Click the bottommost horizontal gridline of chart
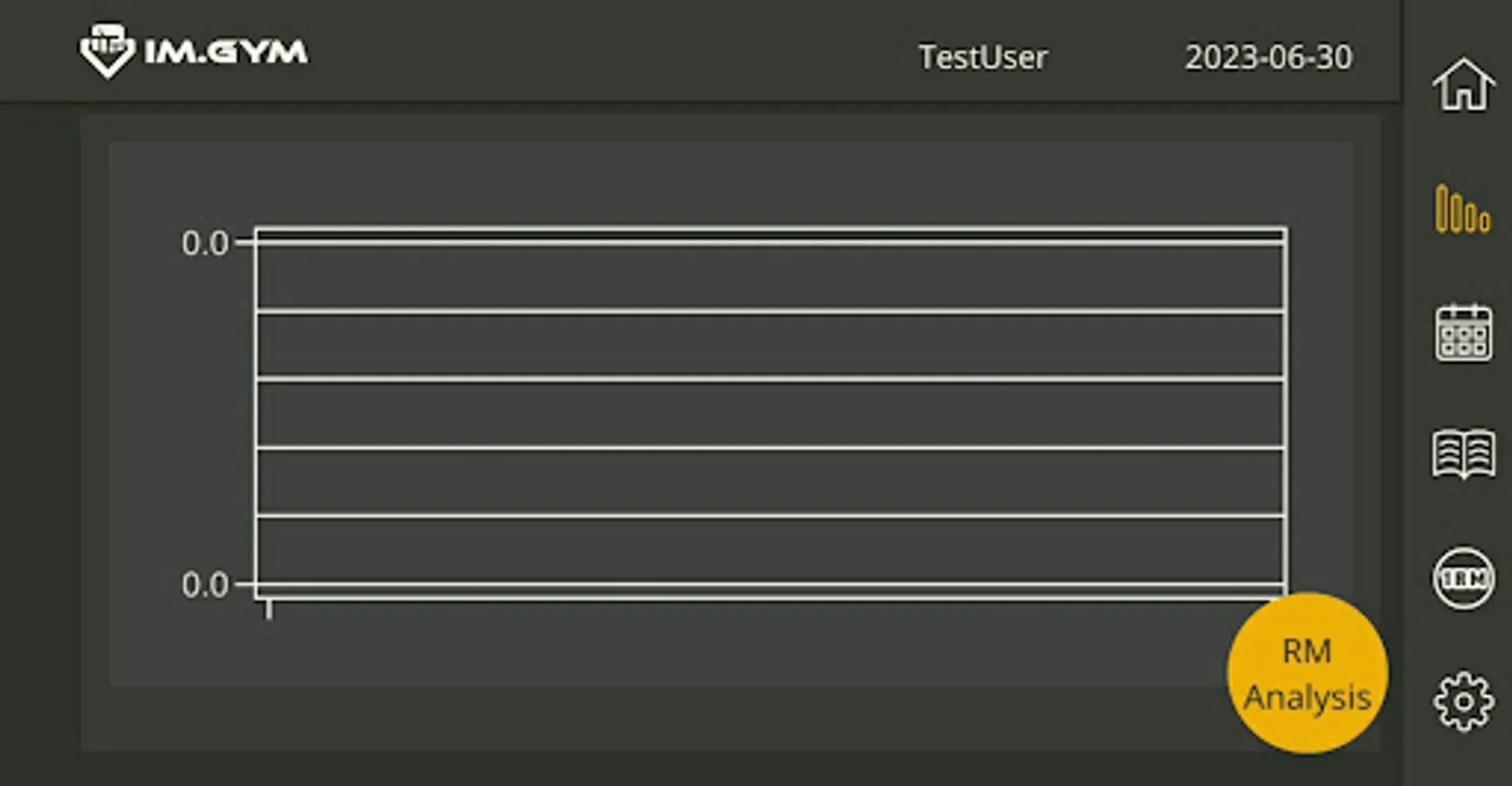Viewport: 1512px width, 786px height. [x=768, y=584]
